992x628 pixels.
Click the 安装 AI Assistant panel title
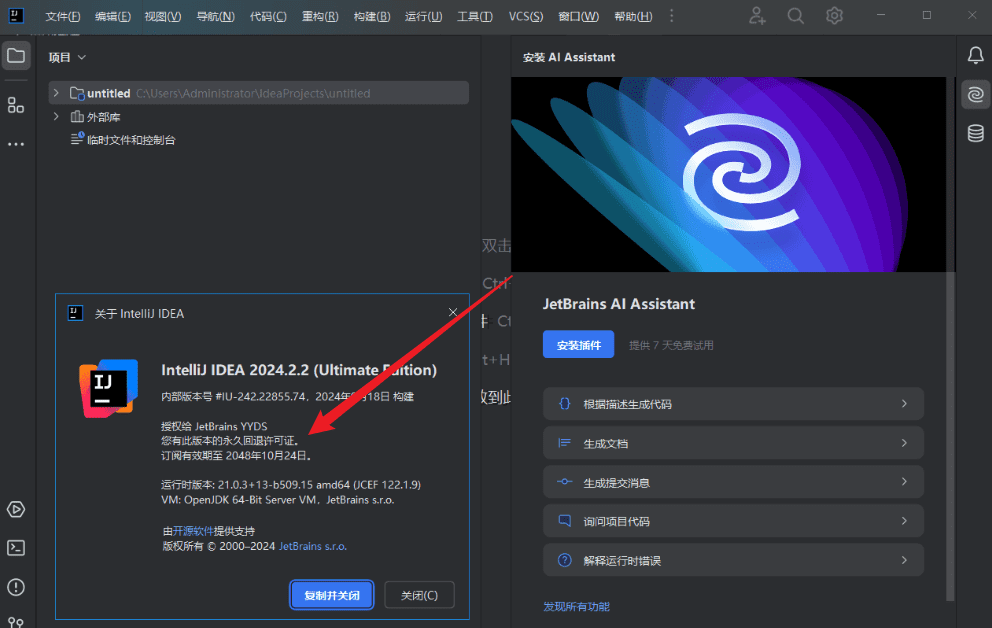pyautogui.click(x=569, y=57)
